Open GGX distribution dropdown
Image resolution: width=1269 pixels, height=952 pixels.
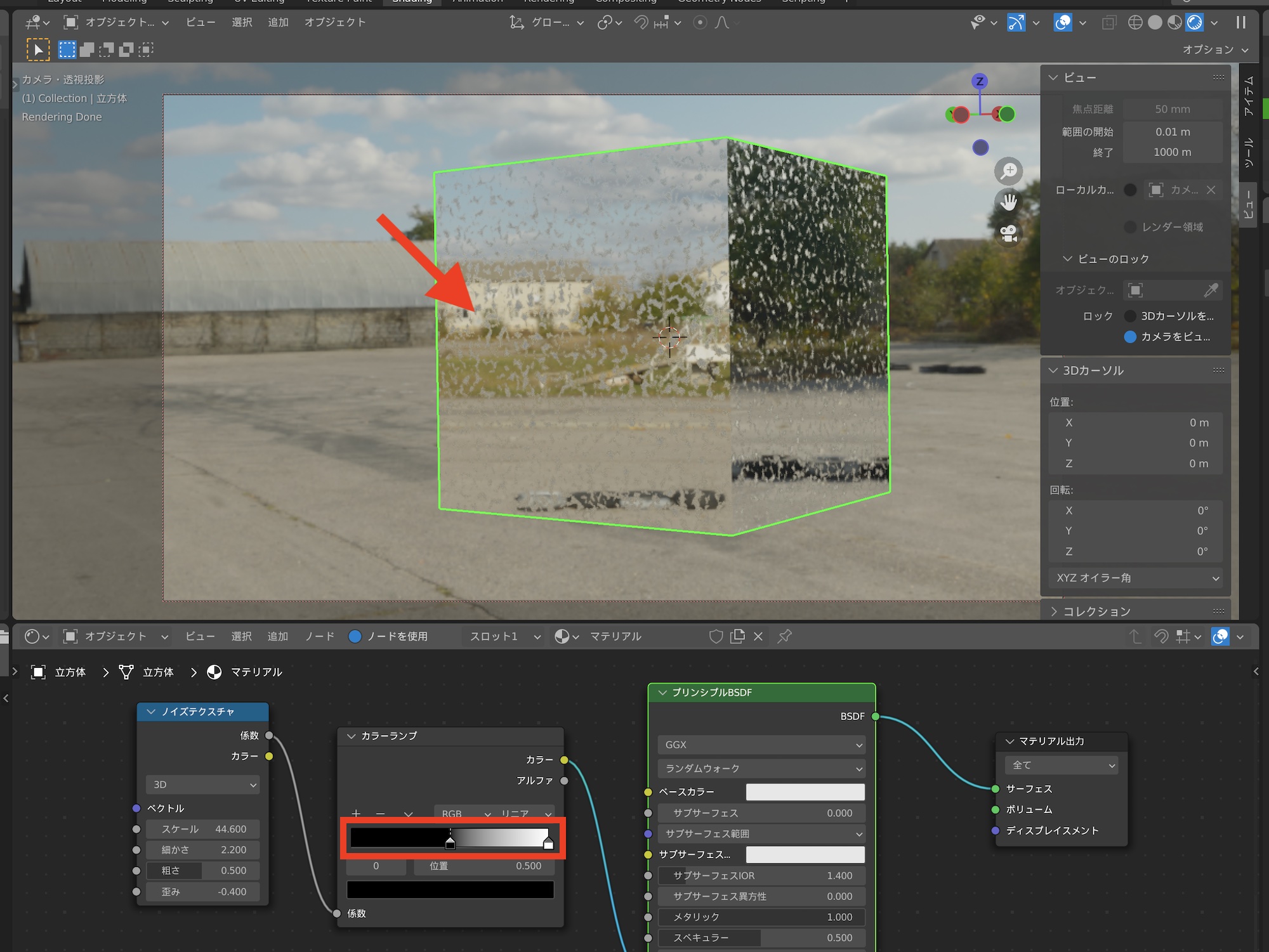point(761,745)
